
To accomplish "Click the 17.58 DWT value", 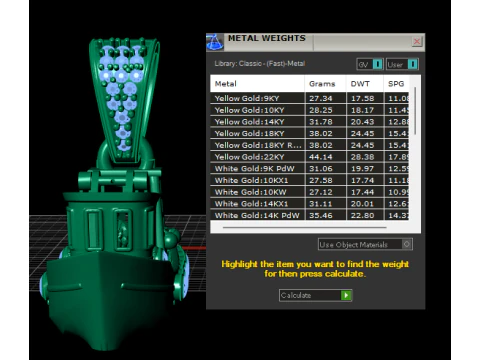I will coord(362,98).
